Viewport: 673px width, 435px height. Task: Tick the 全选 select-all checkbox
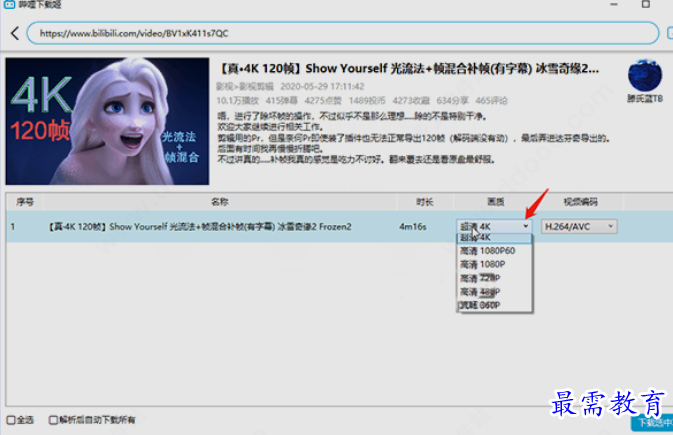point(11,420)
